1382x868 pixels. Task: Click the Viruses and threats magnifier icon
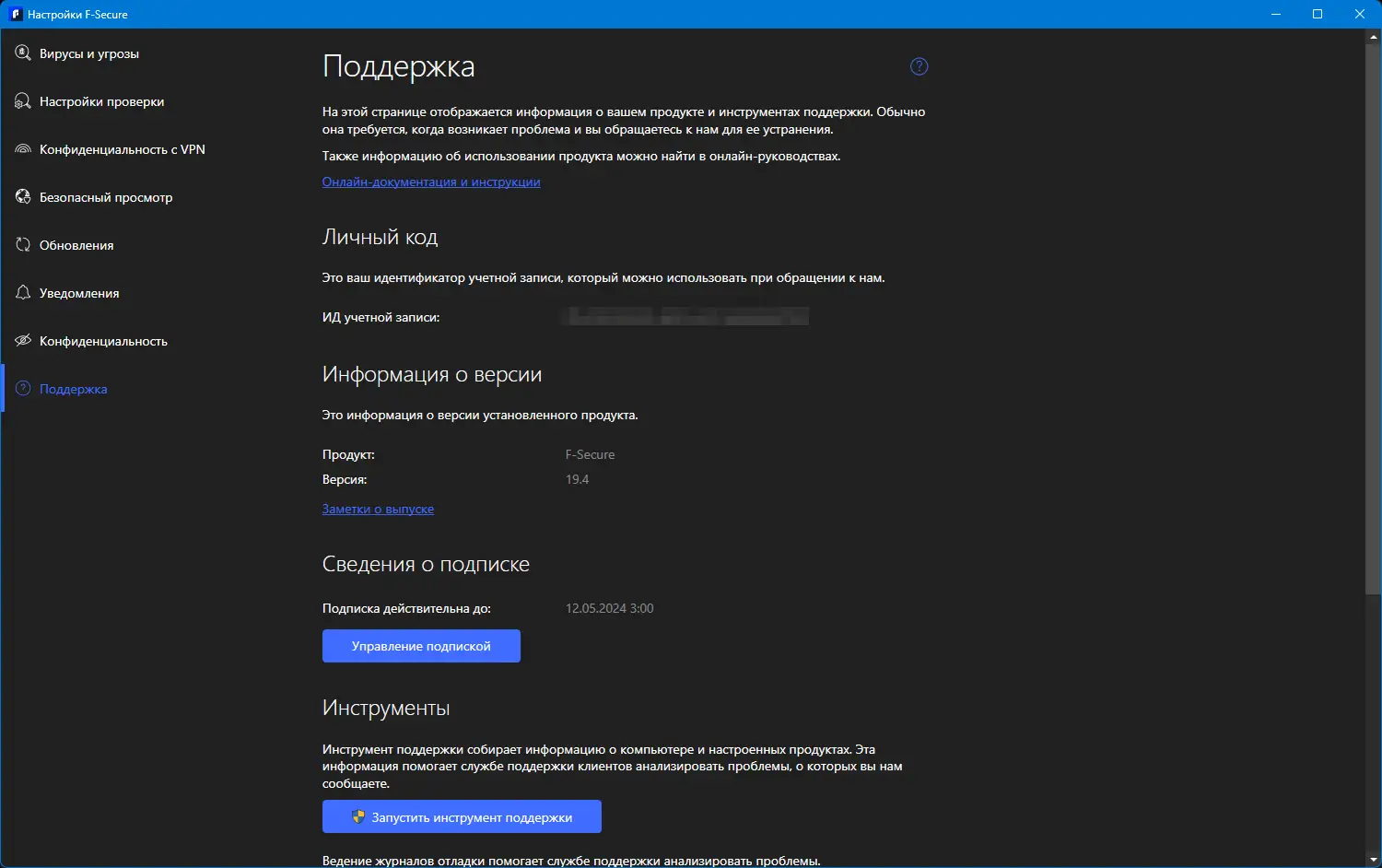point(23,53)
